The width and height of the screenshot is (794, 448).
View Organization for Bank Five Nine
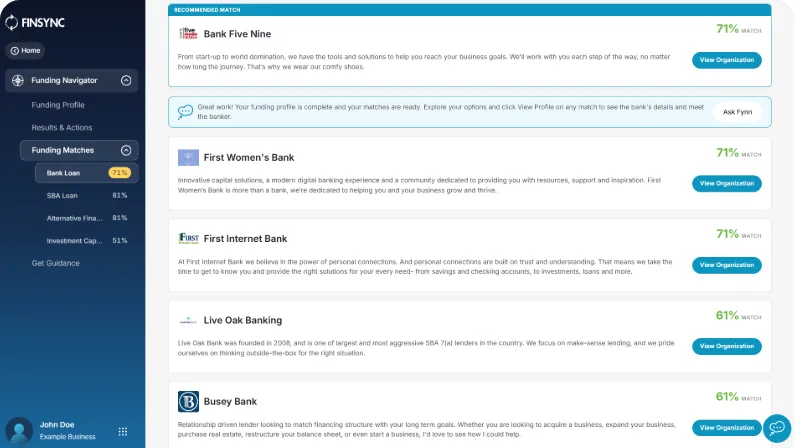[x=727, y=60]
